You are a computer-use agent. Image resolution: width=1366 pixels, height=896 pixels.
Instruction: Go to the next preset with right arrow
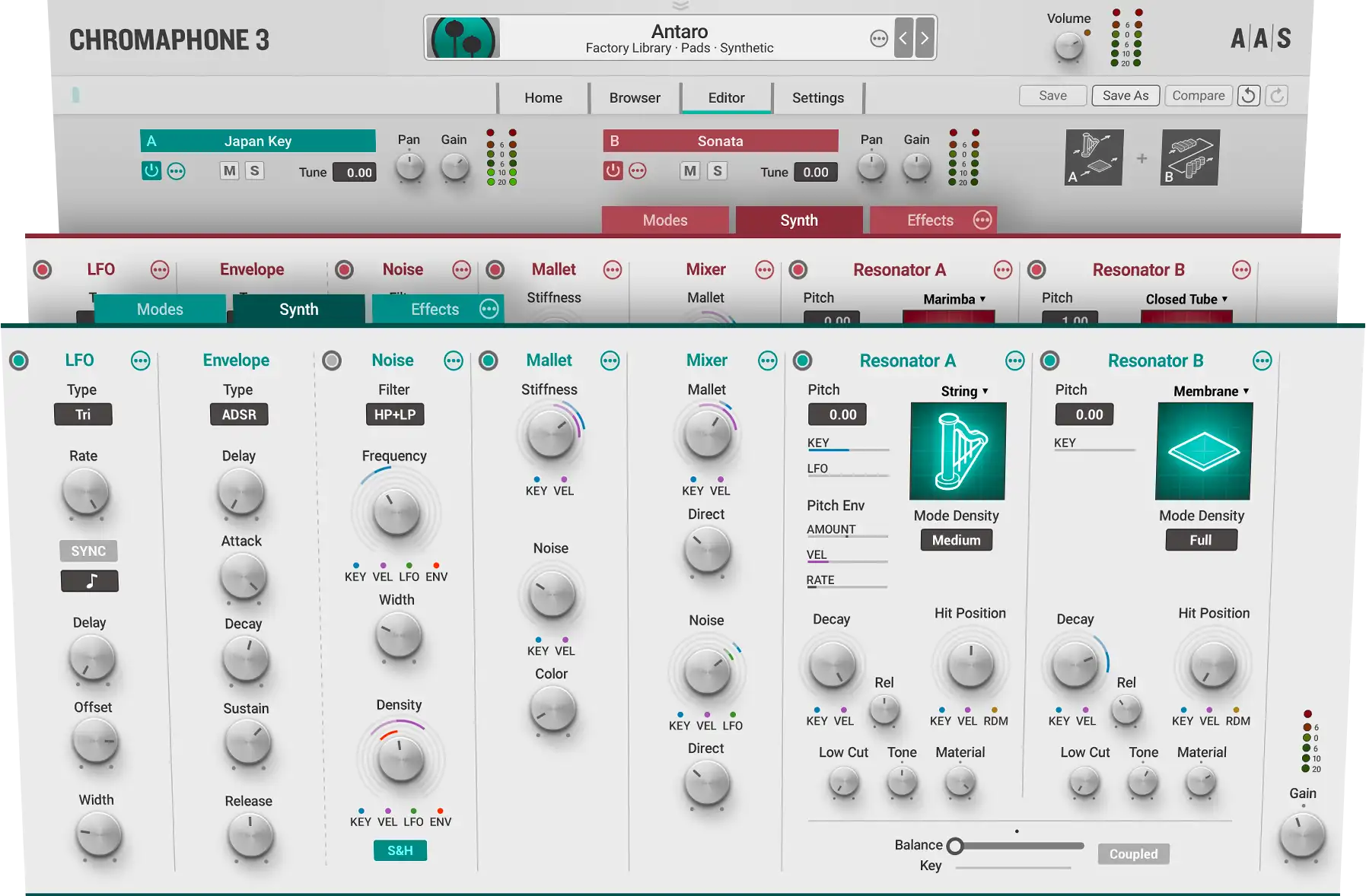tap(924, 38)
